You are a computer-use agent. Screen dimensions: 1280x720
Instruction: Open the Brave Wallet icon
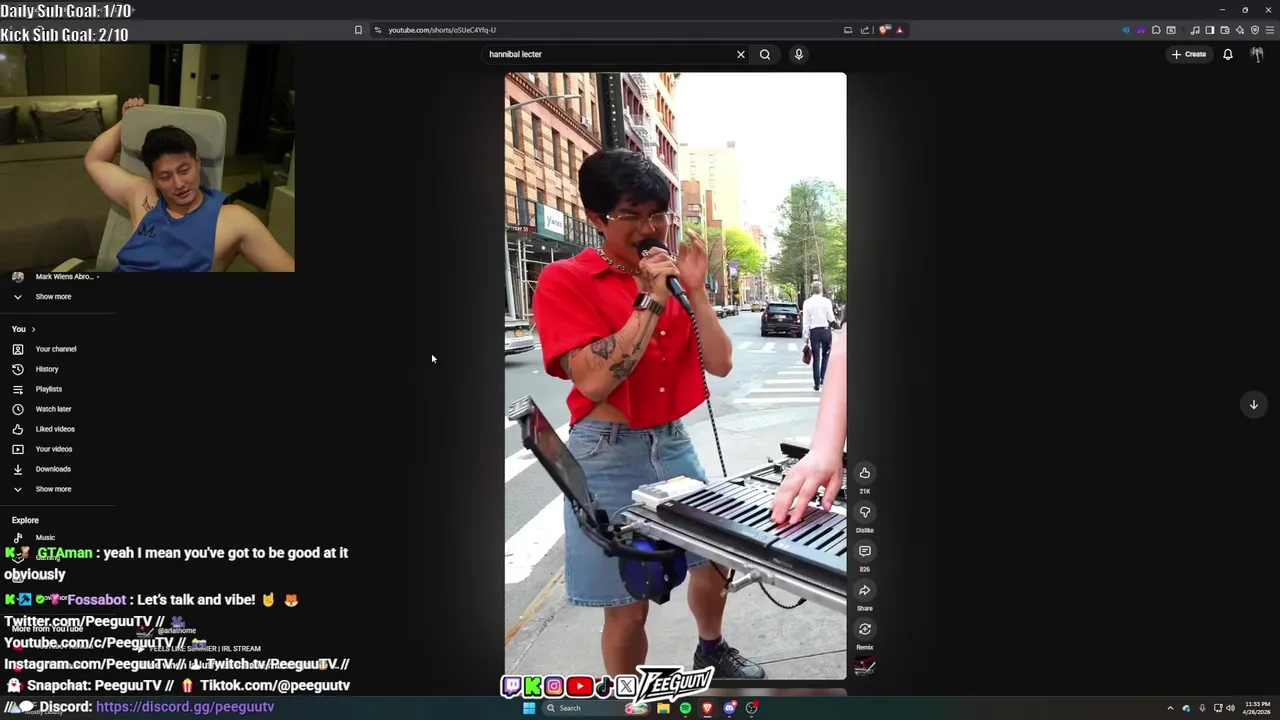click(1225, 30)
